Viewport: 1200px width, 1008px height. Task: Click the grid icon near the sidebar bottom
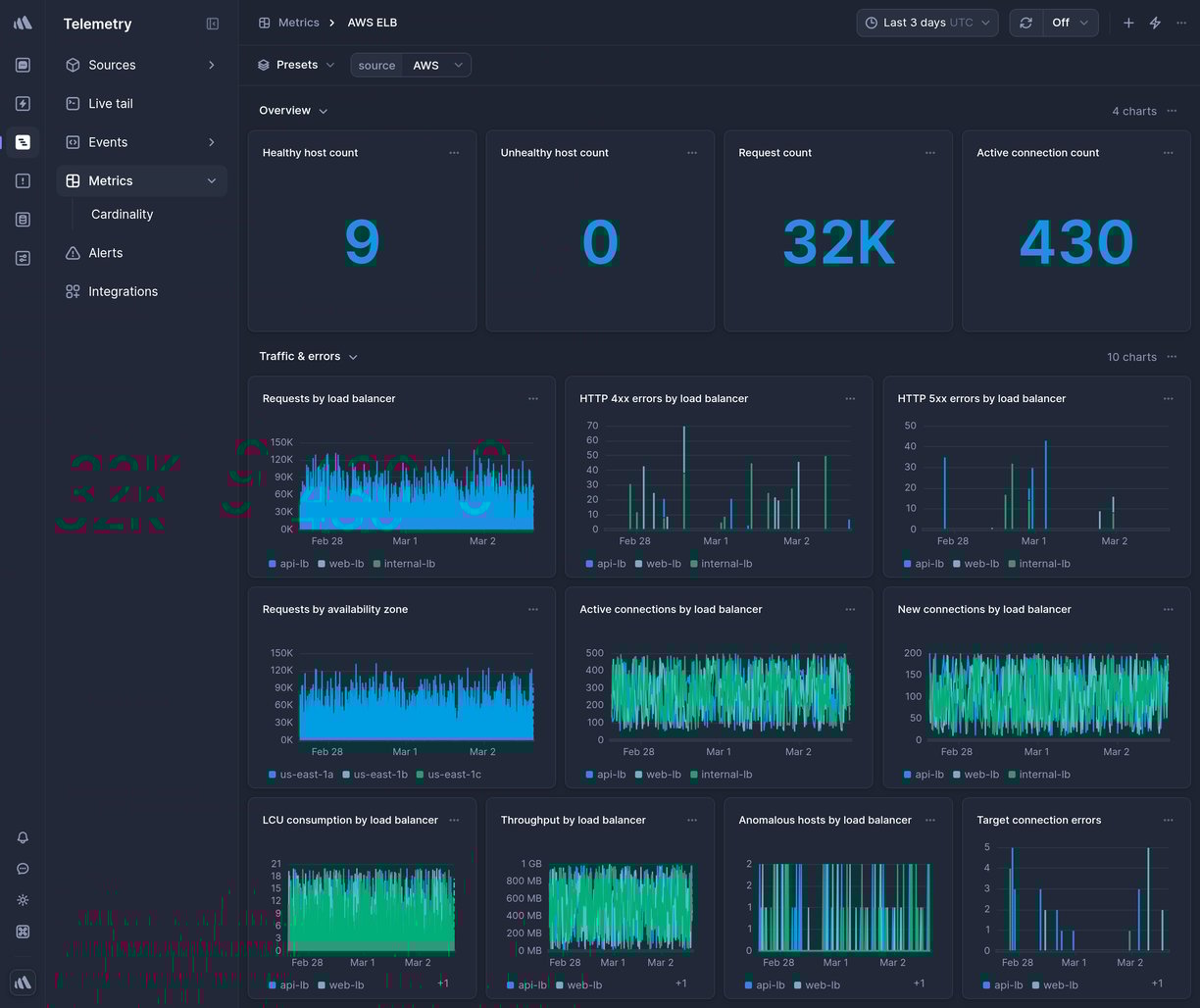pos(22,932)
